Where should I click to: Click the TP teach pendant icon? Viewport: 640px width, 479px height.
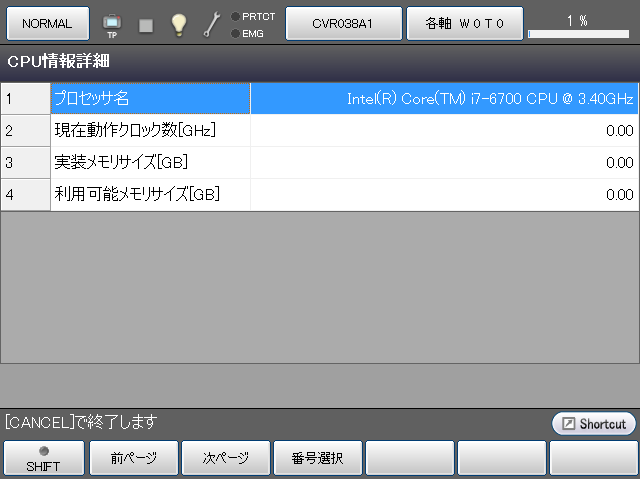tap(111, 23)
